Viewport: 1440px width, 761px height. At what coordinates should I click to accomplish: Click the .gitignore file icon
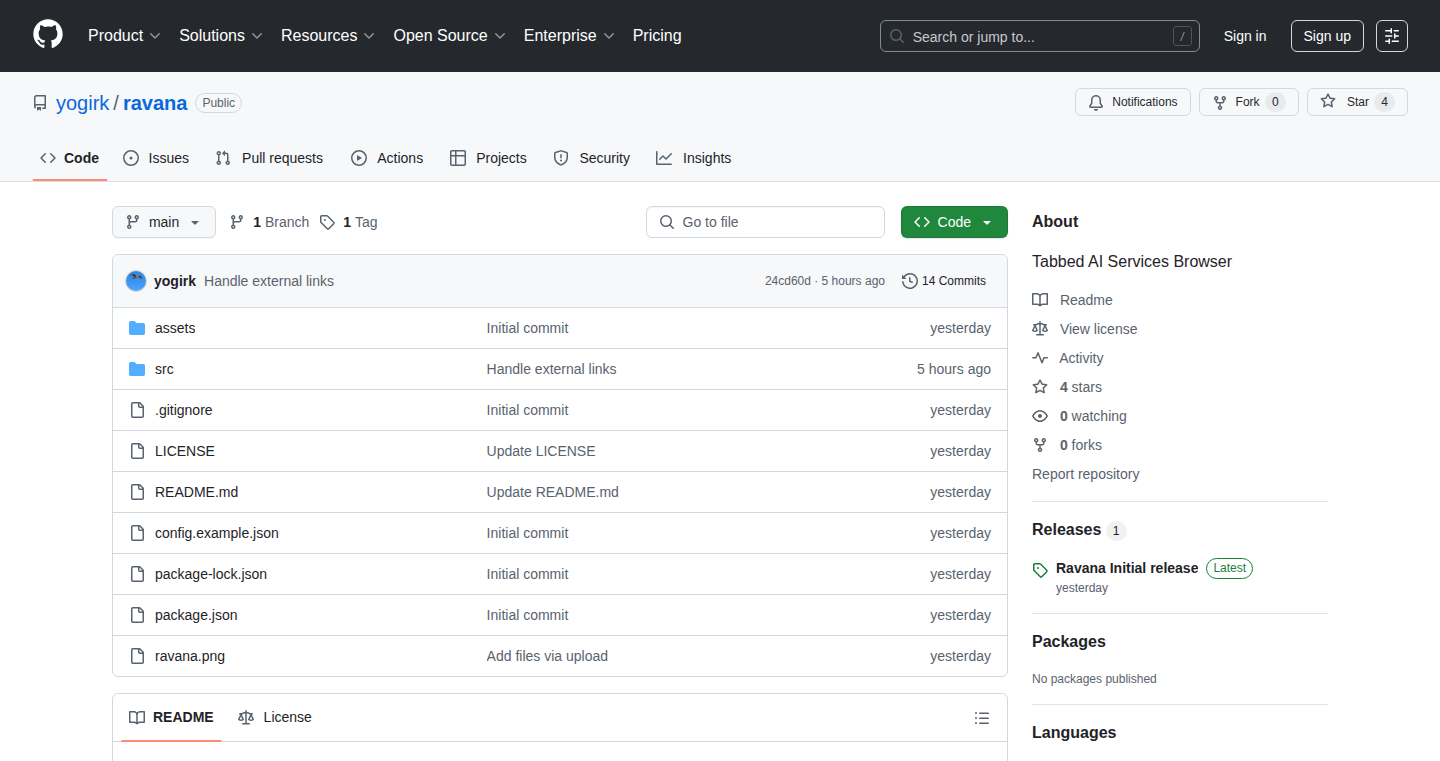(x=137, y=410)
